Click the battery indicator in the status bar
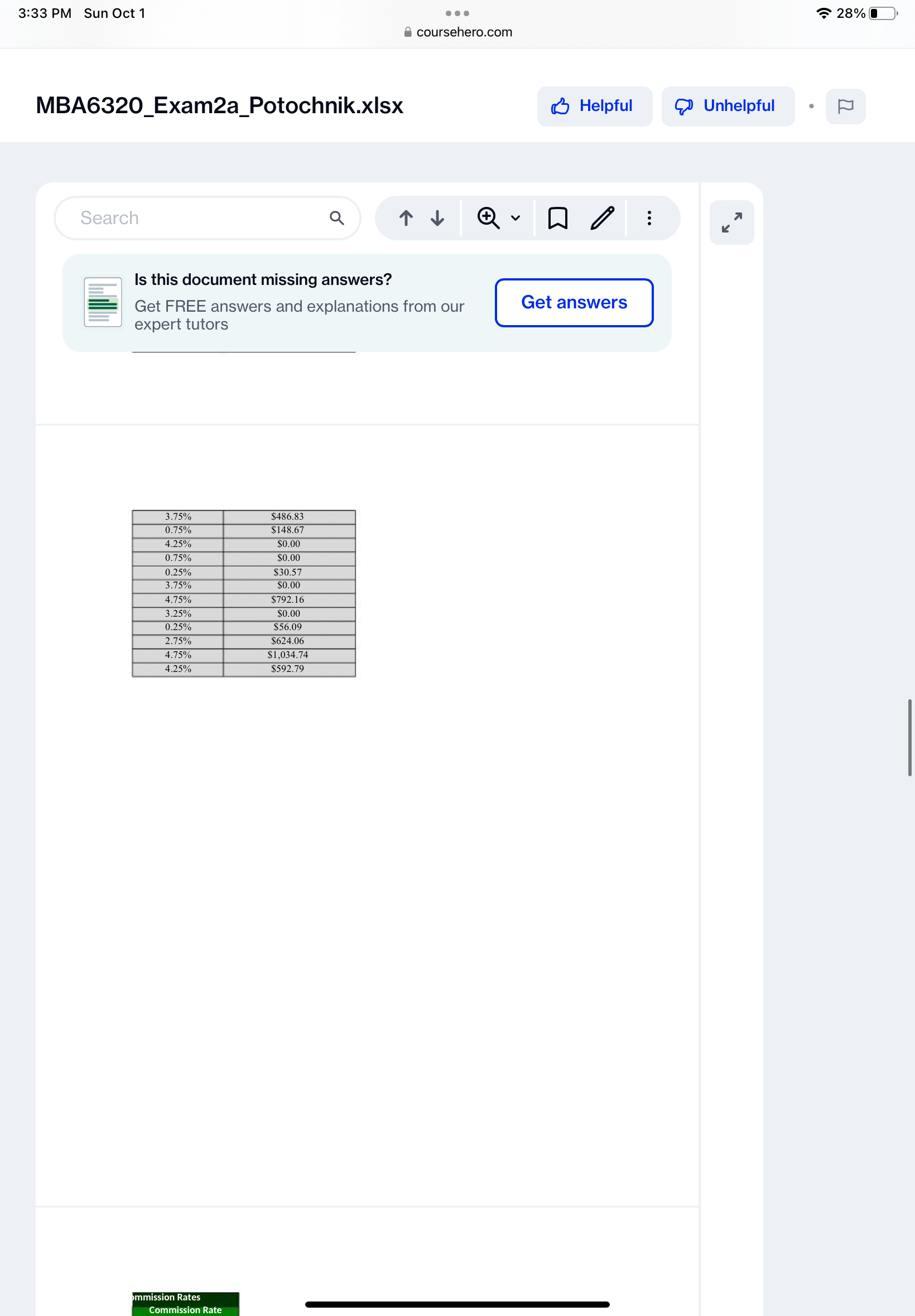 point(881,13)
